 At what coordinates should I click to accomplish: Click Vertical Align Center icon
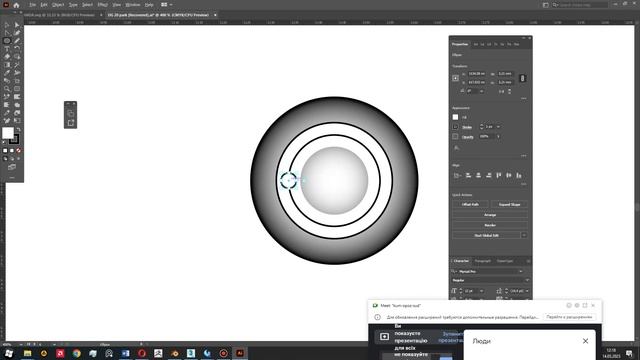tap(509, 176)
